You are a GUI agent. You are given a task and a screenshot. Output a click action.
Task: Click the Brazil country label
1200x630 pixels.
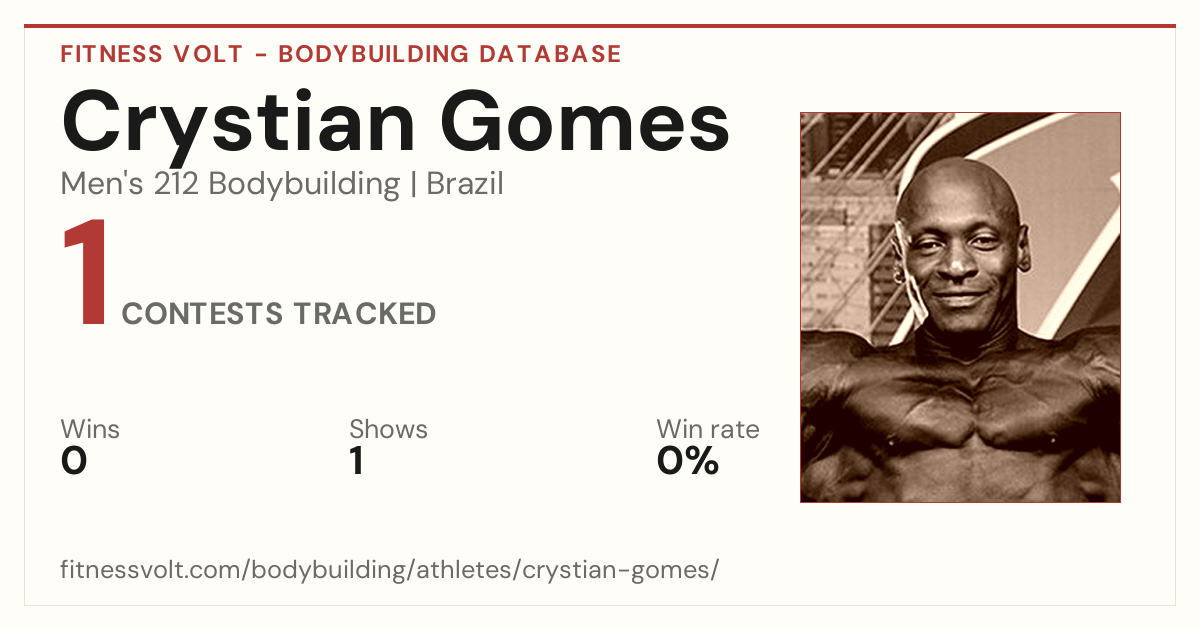465,184
